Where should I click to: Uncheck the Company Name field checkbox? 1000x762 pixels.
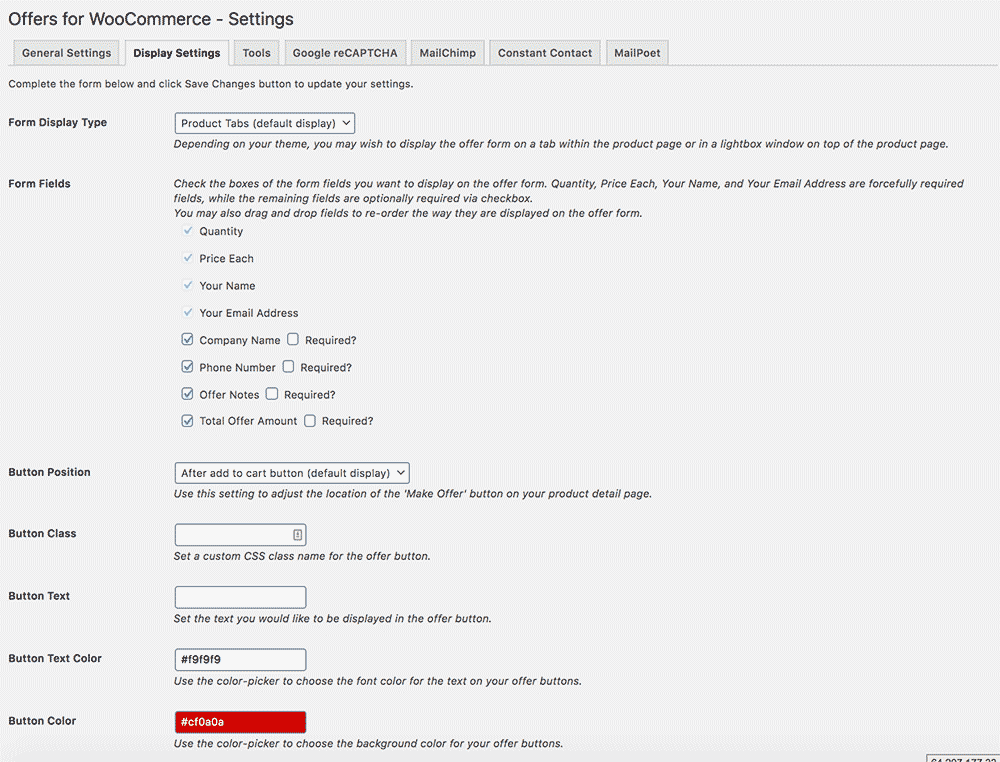pyautogui.click(x=187, y=340)
